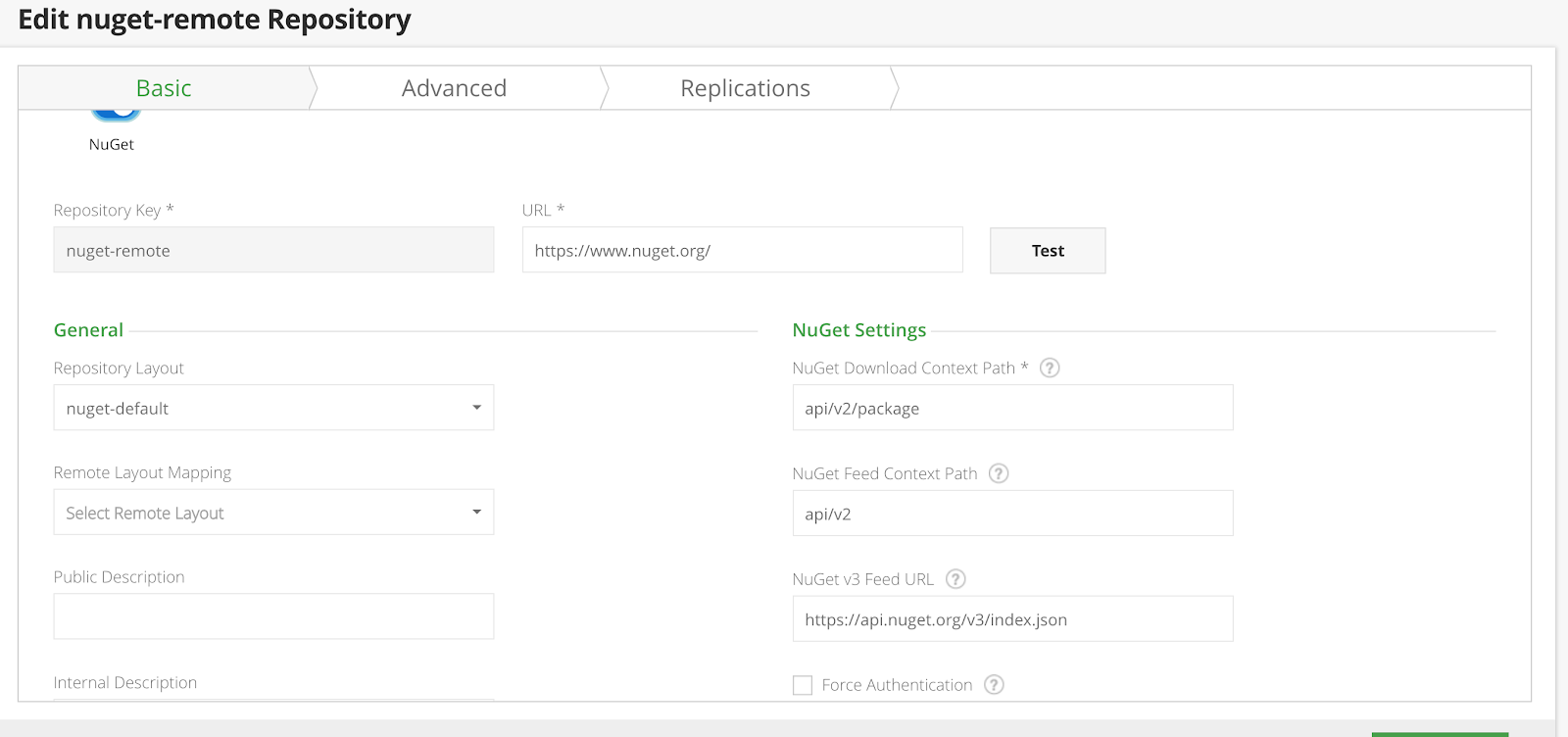Click help icon beside NuGet Download Context Path

point(1050,368)
